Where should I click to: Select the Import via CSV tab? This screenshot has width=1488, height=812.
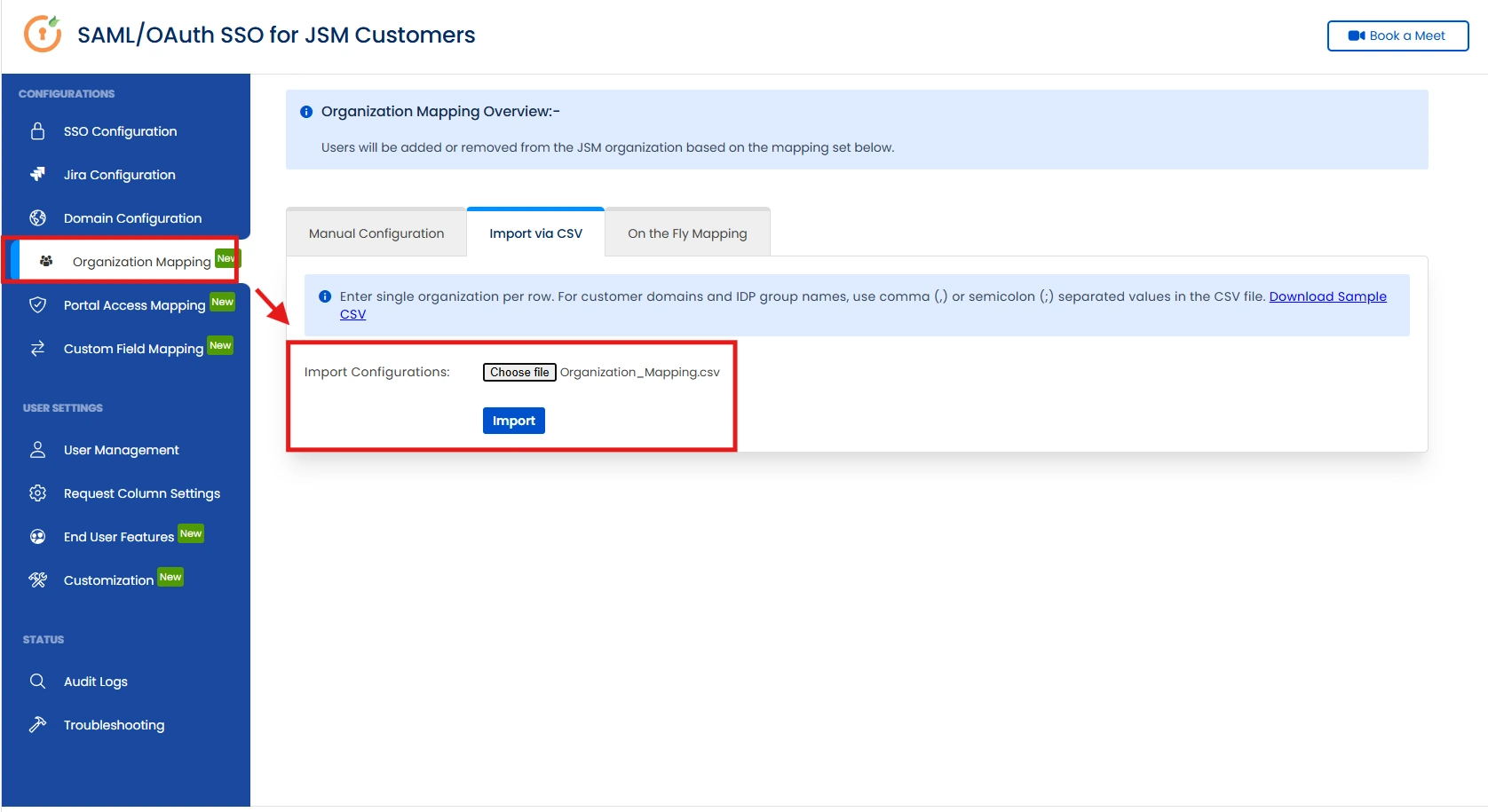[x=535, y=233]
